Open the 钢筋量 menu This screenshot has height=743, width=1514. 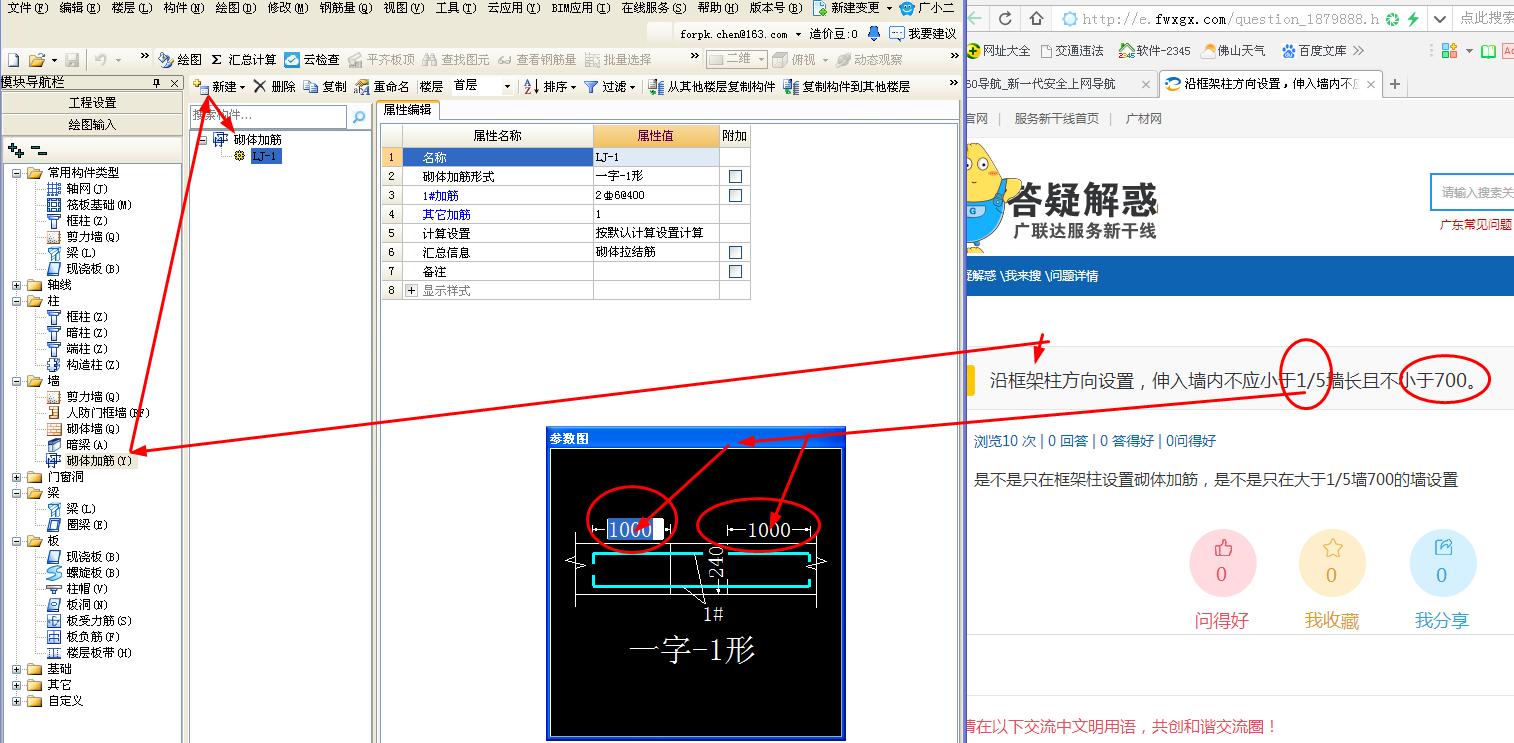346,8
